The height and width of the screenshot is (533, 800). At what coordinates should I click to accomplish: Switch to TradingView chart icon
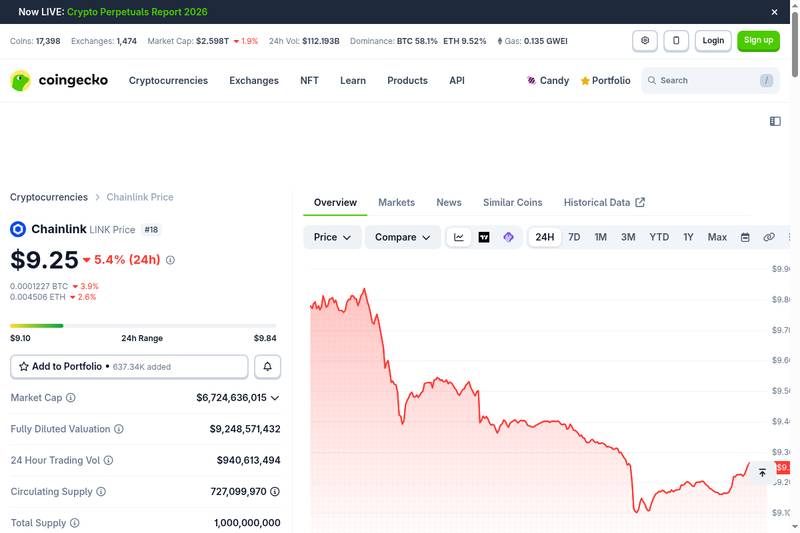pos(484,237)
